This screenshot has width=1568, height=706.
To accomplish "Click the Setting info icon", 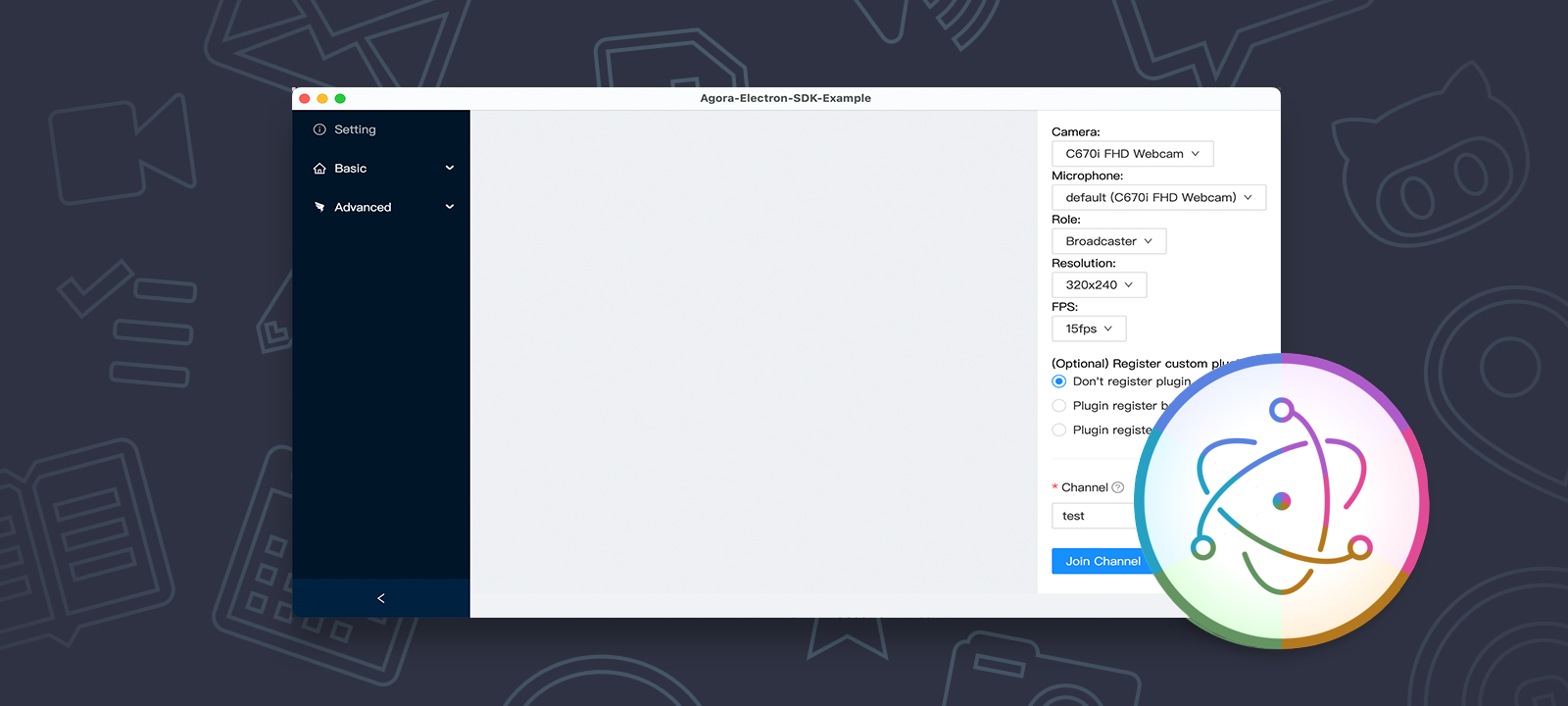I will tap(319, 129).
